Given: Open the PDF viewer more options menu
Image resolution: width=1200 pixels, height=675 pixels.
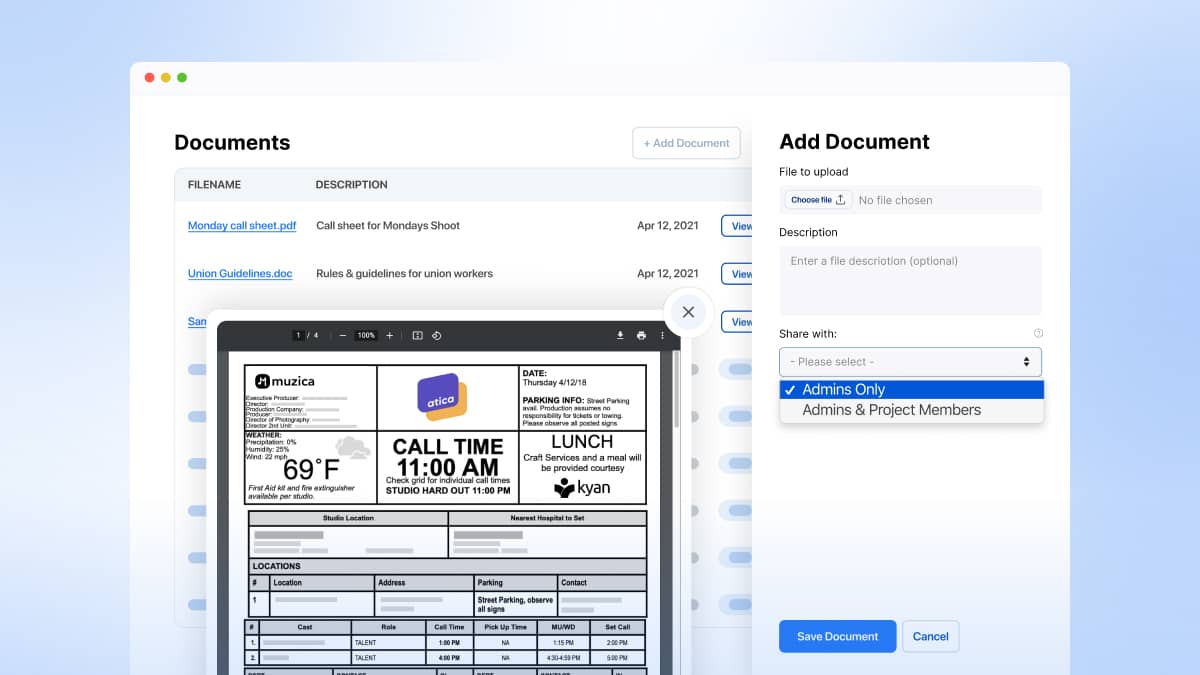Looking at the screenshot, I should tap(661, 334).
